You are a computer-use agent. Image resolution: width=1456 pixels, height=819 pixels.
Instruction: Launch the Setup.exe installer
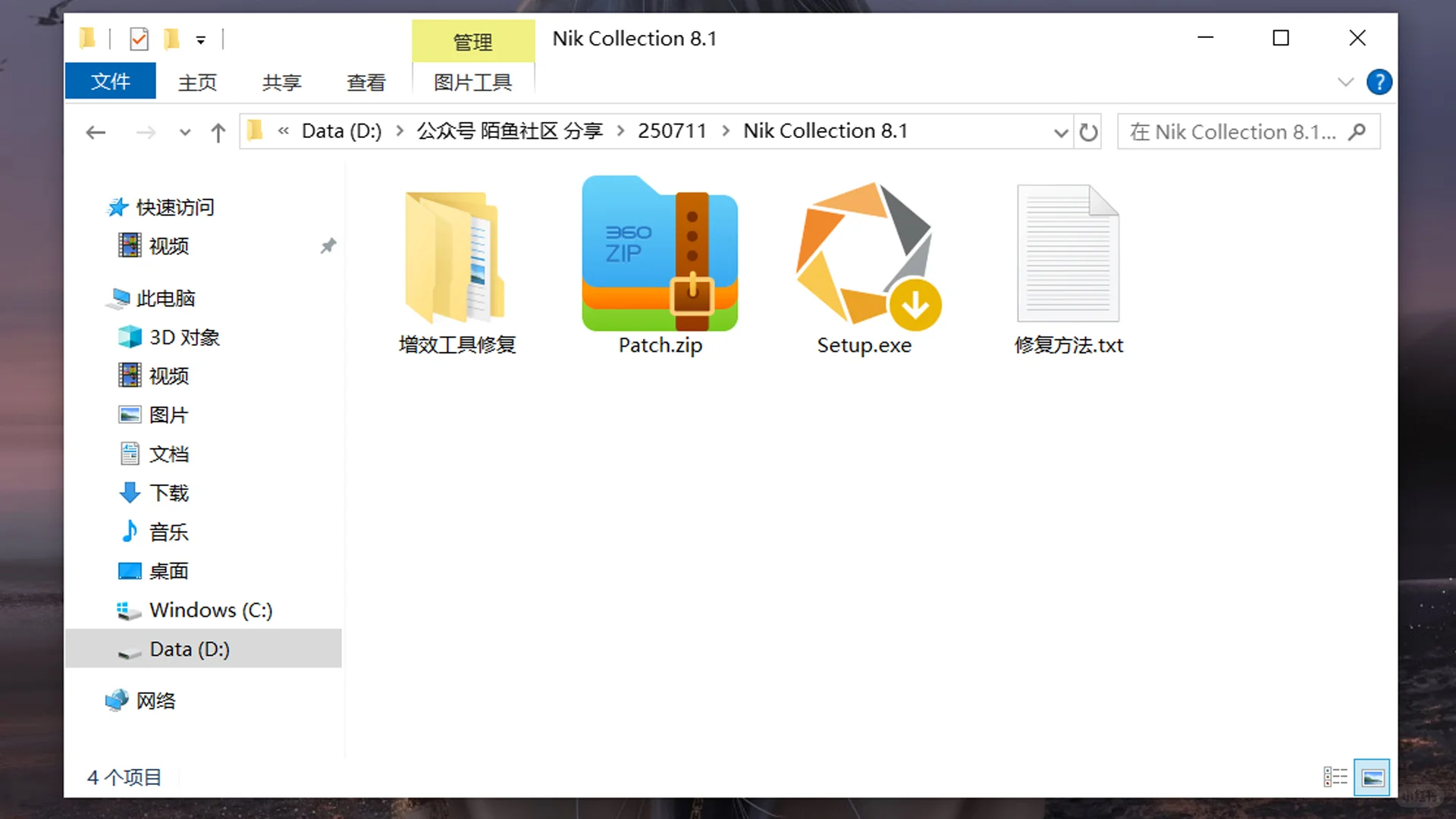tap(864, 258)
